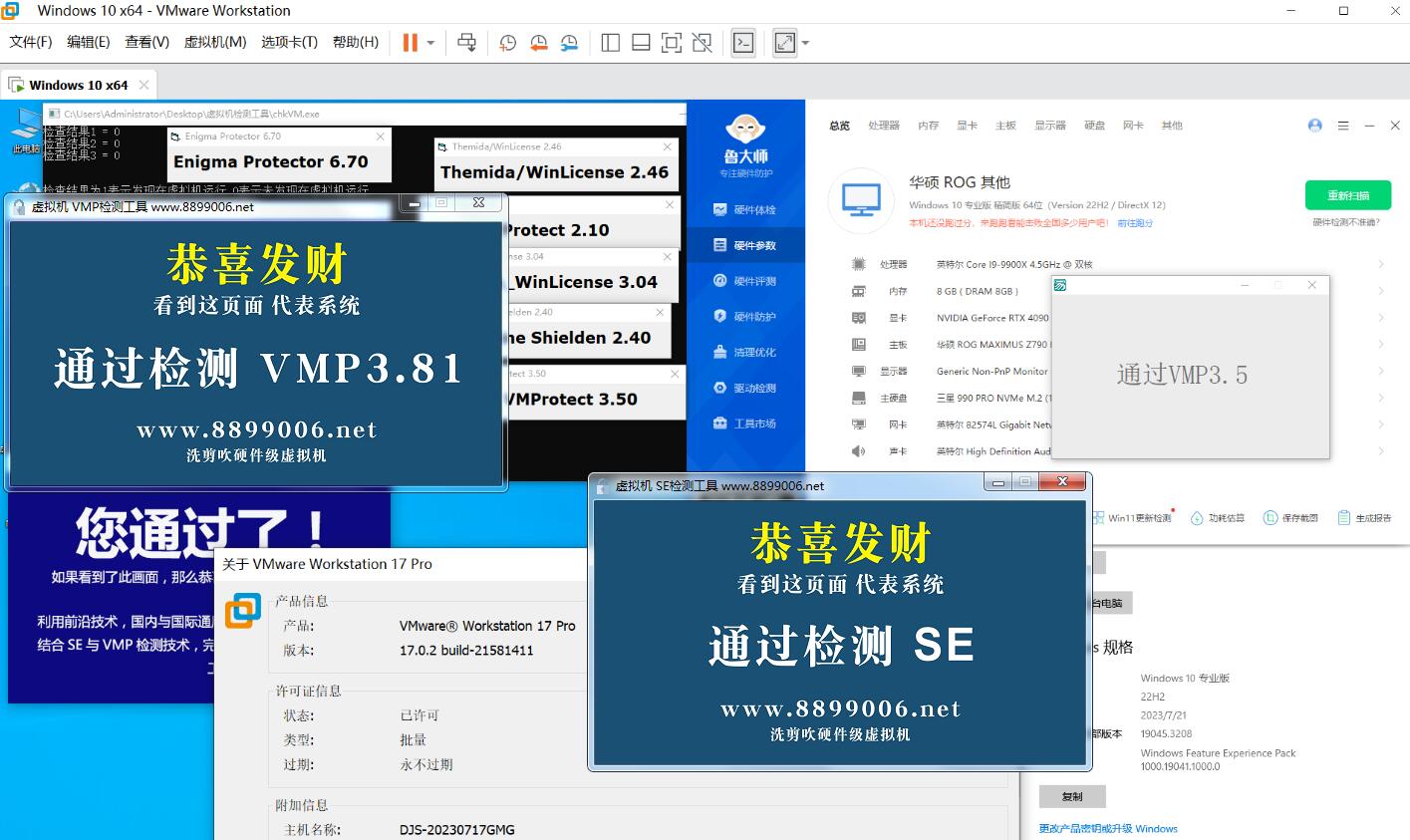Image resolution: width=1410 pixels, height=840 pixels.
Task: Expand the 主硬盘 row chevron
Action: point(1381,398)
